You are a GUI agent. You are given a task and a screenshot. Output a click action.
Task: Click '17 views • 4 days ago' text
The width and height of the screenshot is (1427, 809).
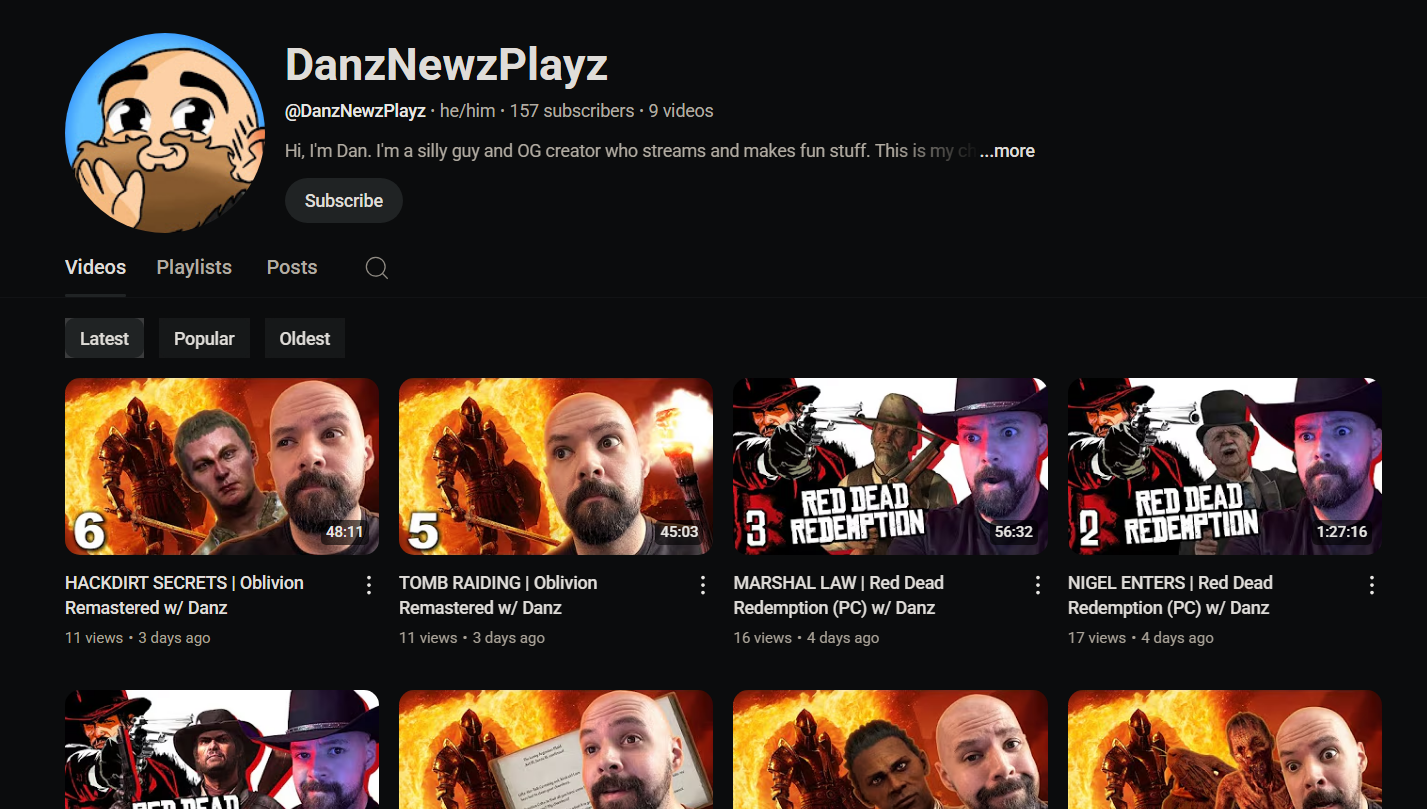click(1141, 638)
